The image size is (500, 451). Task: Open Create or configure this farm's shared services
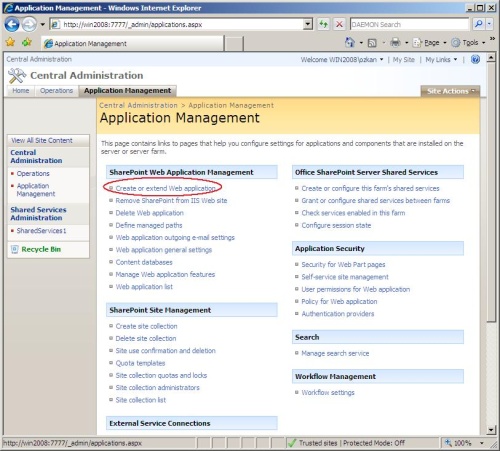tap(370, 188)
